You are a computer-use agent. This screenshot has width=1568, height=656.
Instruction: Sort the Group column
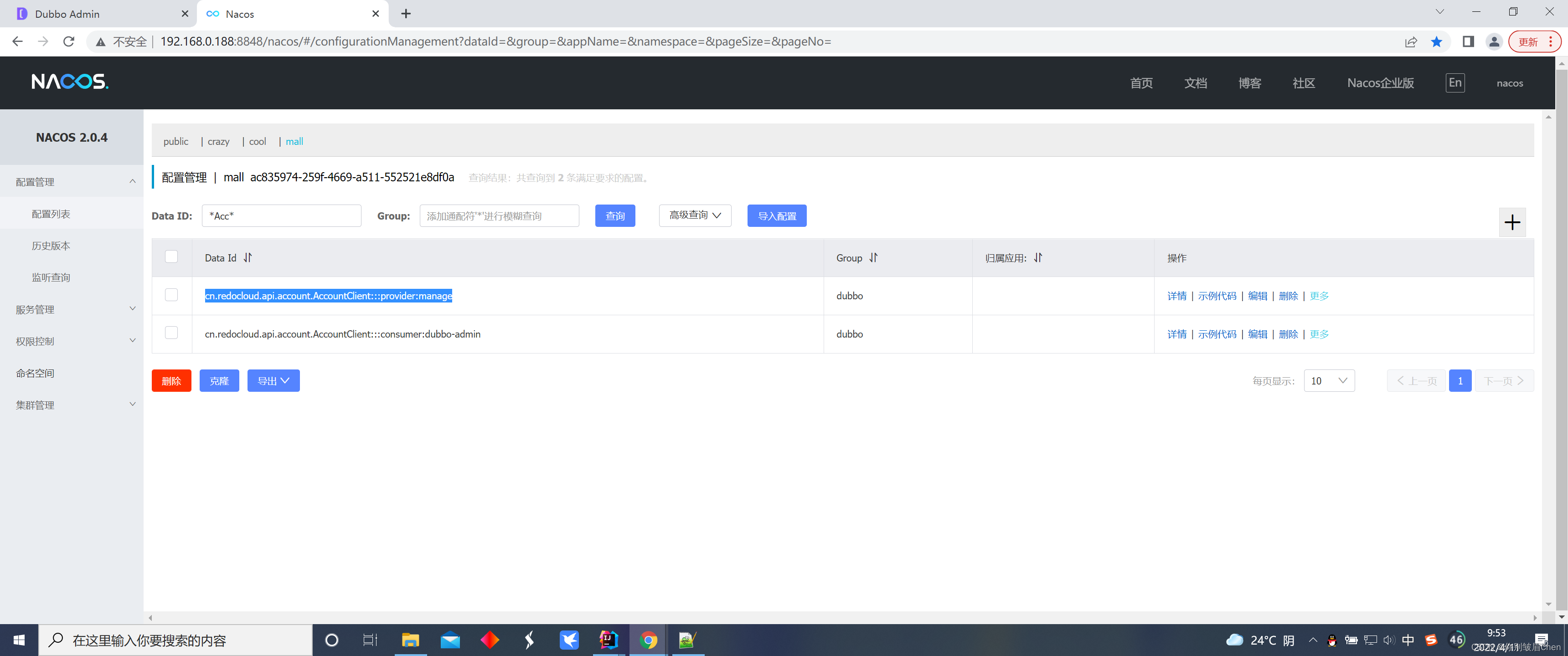873,257
